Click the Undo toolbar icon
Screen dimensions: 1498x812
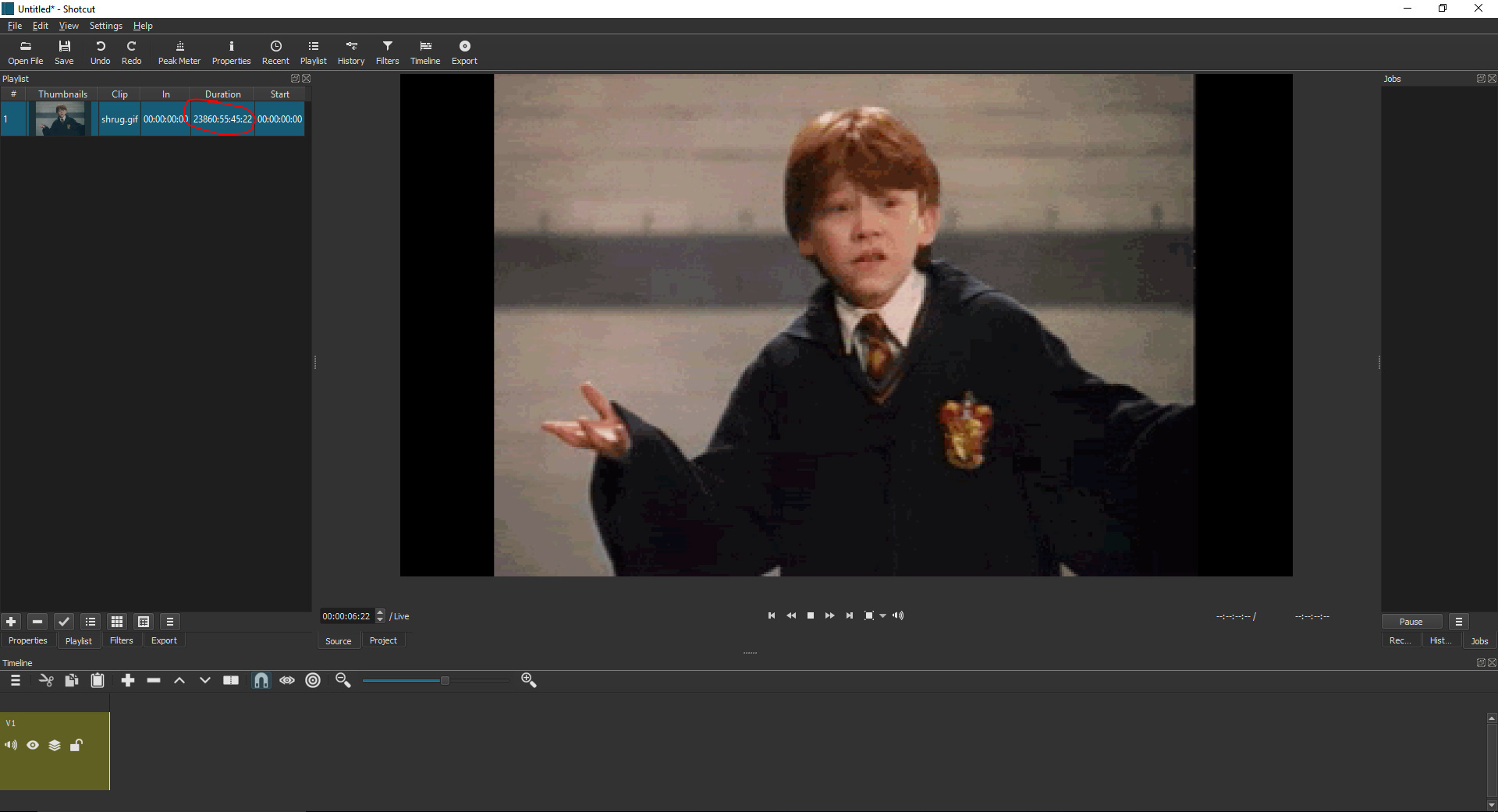point(100,52)
